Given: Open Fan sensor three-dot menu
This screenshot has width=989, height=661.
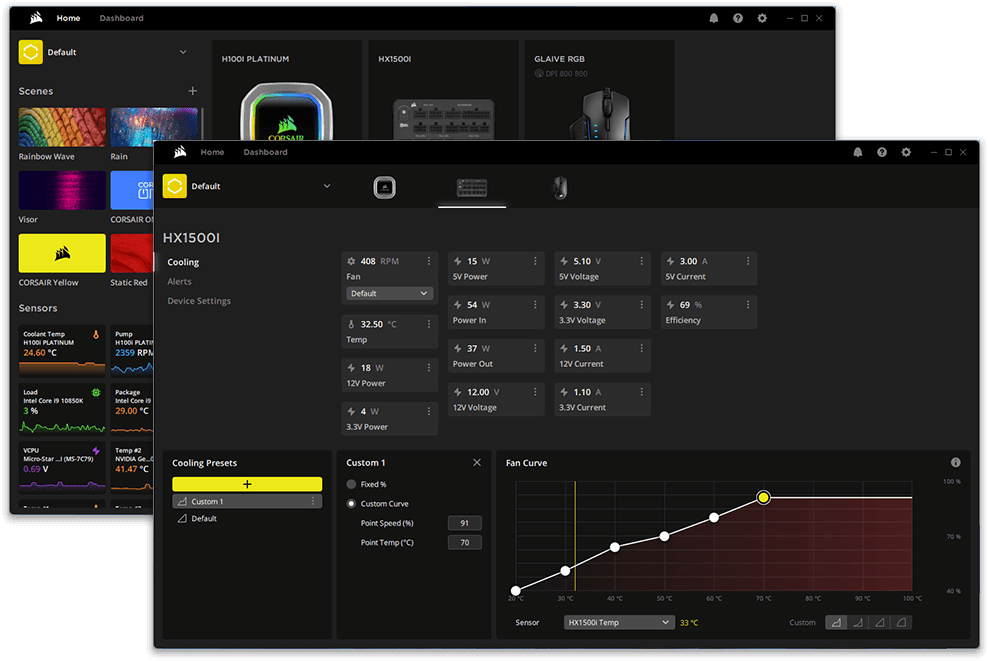Looking at the screenshot, I should [x=429, y=261].
